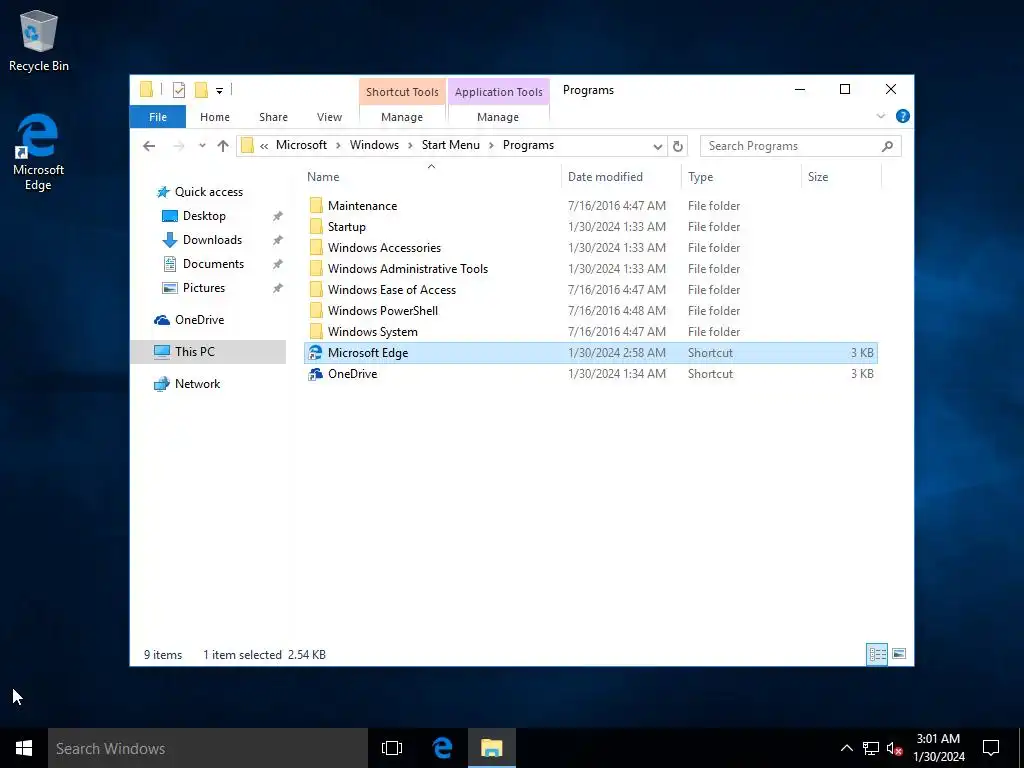Image resolution: width=1024 pixels, height=768 pixels.
Task: Open Recent locations dropdown arrow
Action: (202, 146)
